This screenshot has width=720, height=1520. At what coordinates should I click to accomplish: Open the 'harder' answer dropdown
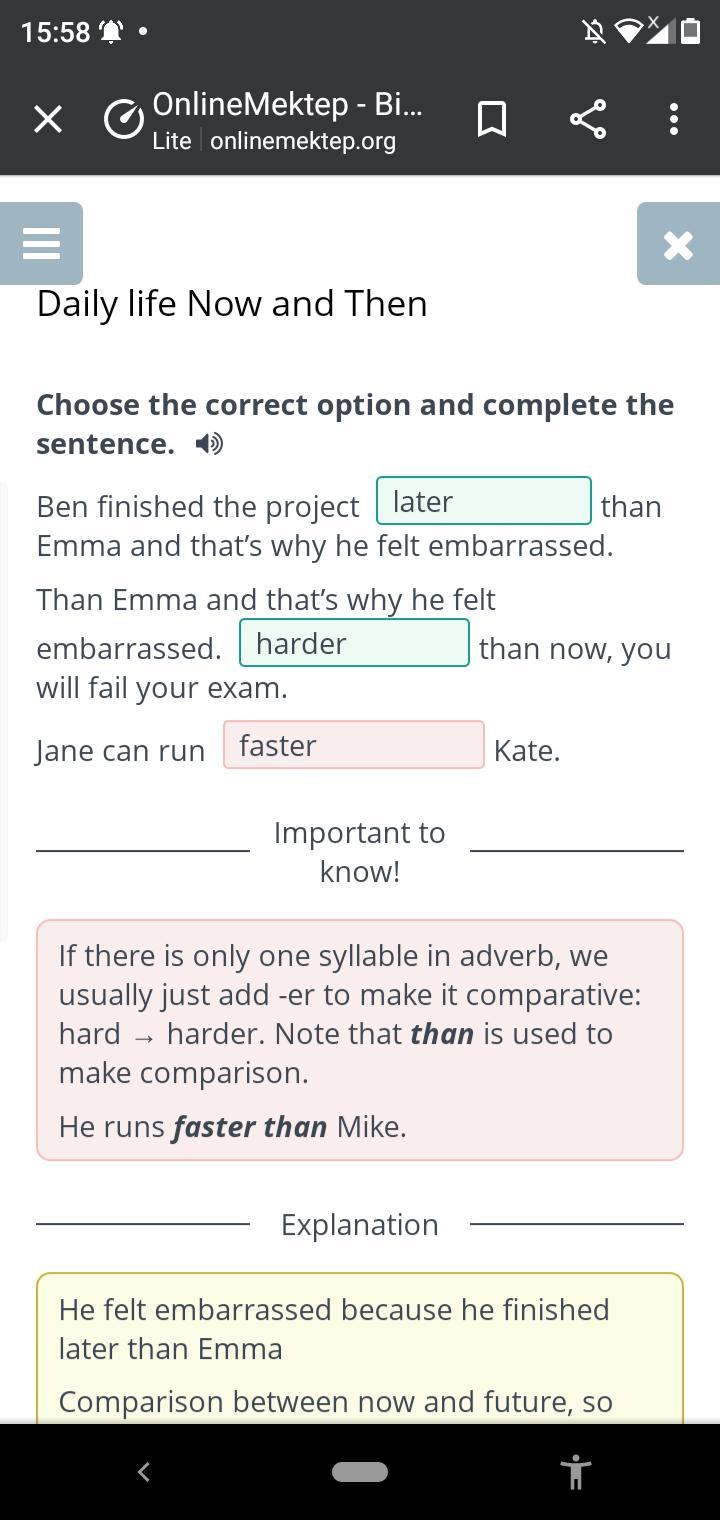(x=354, y=643)
